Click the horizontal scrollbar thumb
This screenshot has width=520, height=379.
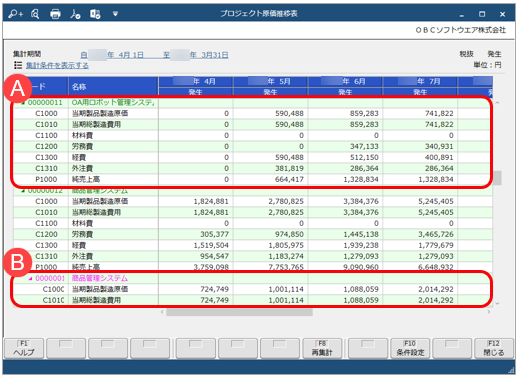click(x=239, y=312)
